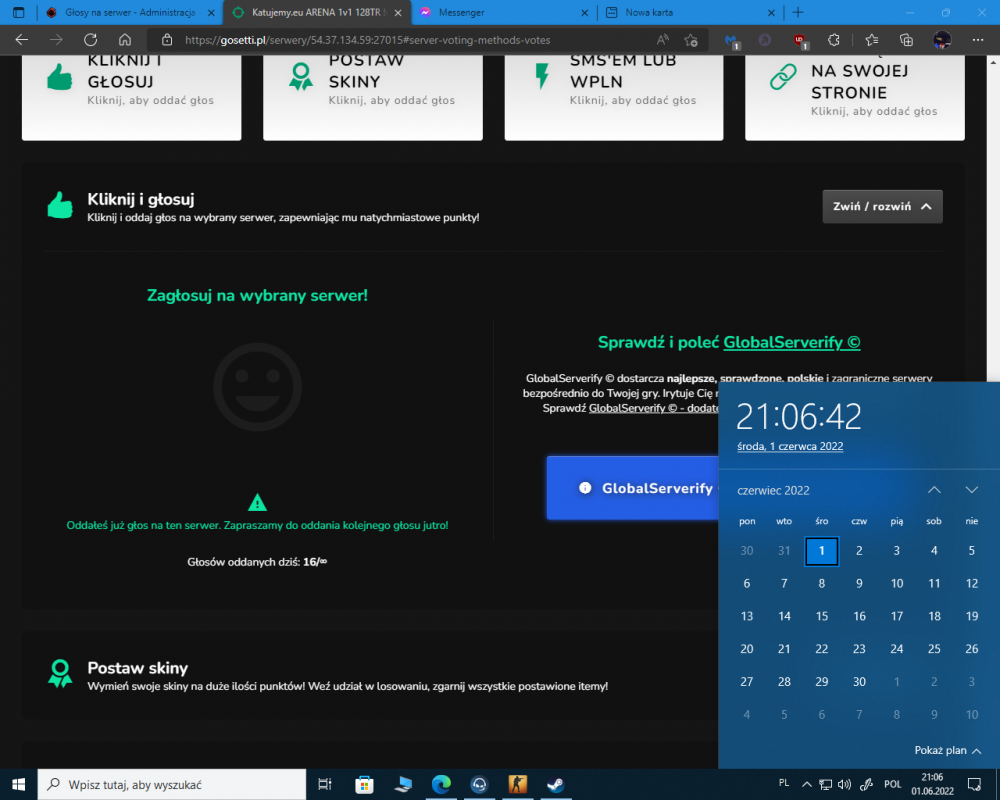The image size is (1000, 800).
Task: Collapse section with Zwiń / rozwiń
Action: pyautogui.click(x=882, y=206)
